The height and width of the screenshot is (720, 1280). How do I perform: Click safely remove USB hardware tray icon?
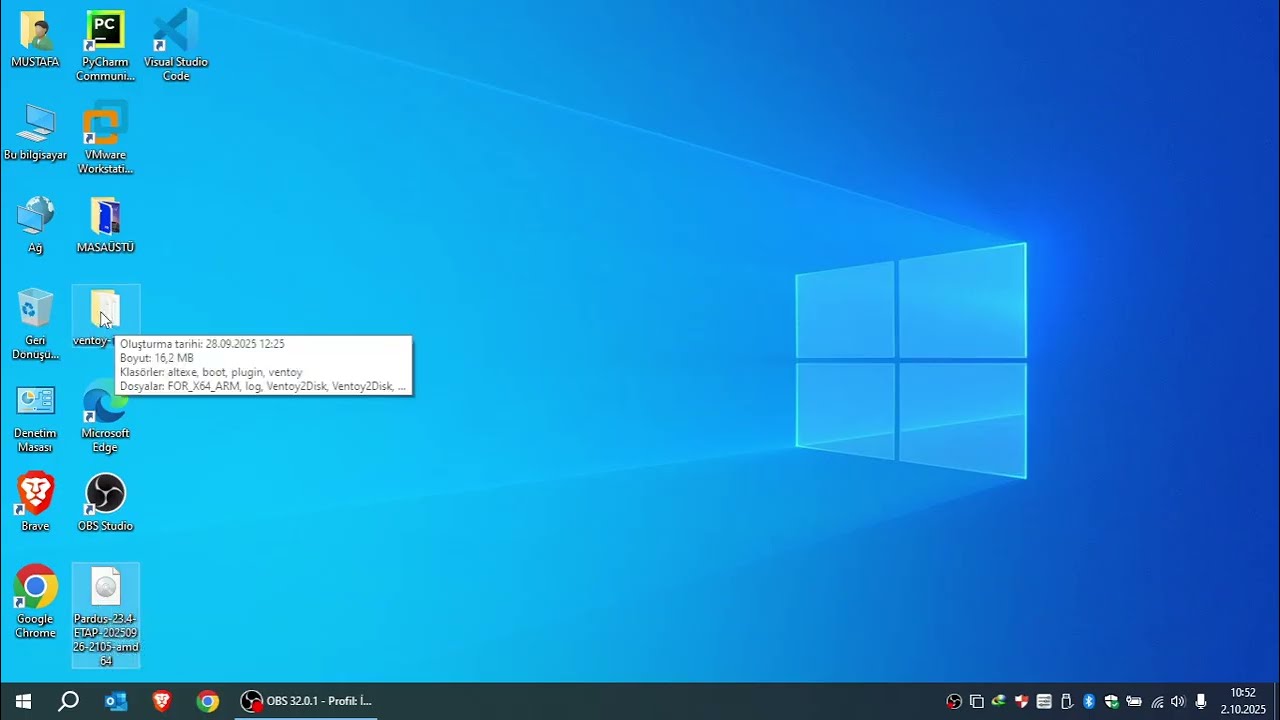point(1066,702)
